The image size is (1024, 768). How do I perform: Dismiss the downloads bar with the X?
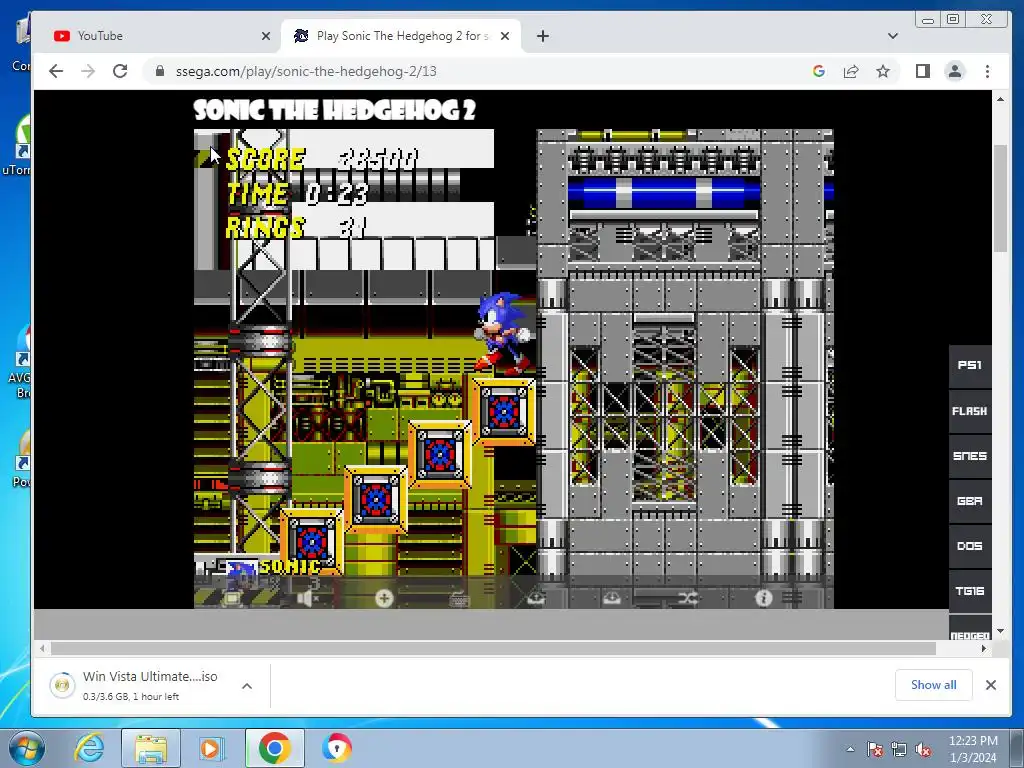pyautogui.click(x=991, y=684)
